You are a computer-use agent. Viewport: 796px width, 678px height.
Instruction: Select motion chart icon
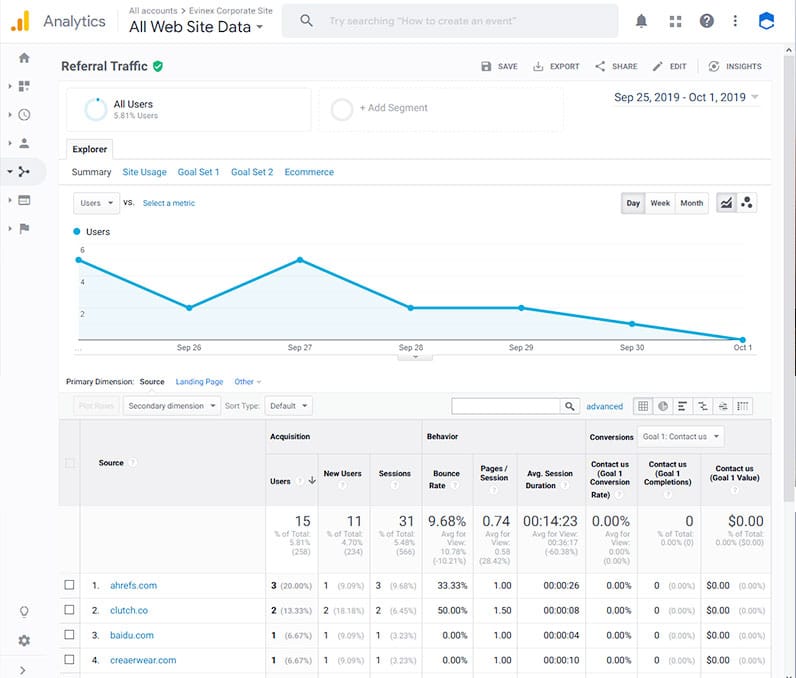(747, 203)
